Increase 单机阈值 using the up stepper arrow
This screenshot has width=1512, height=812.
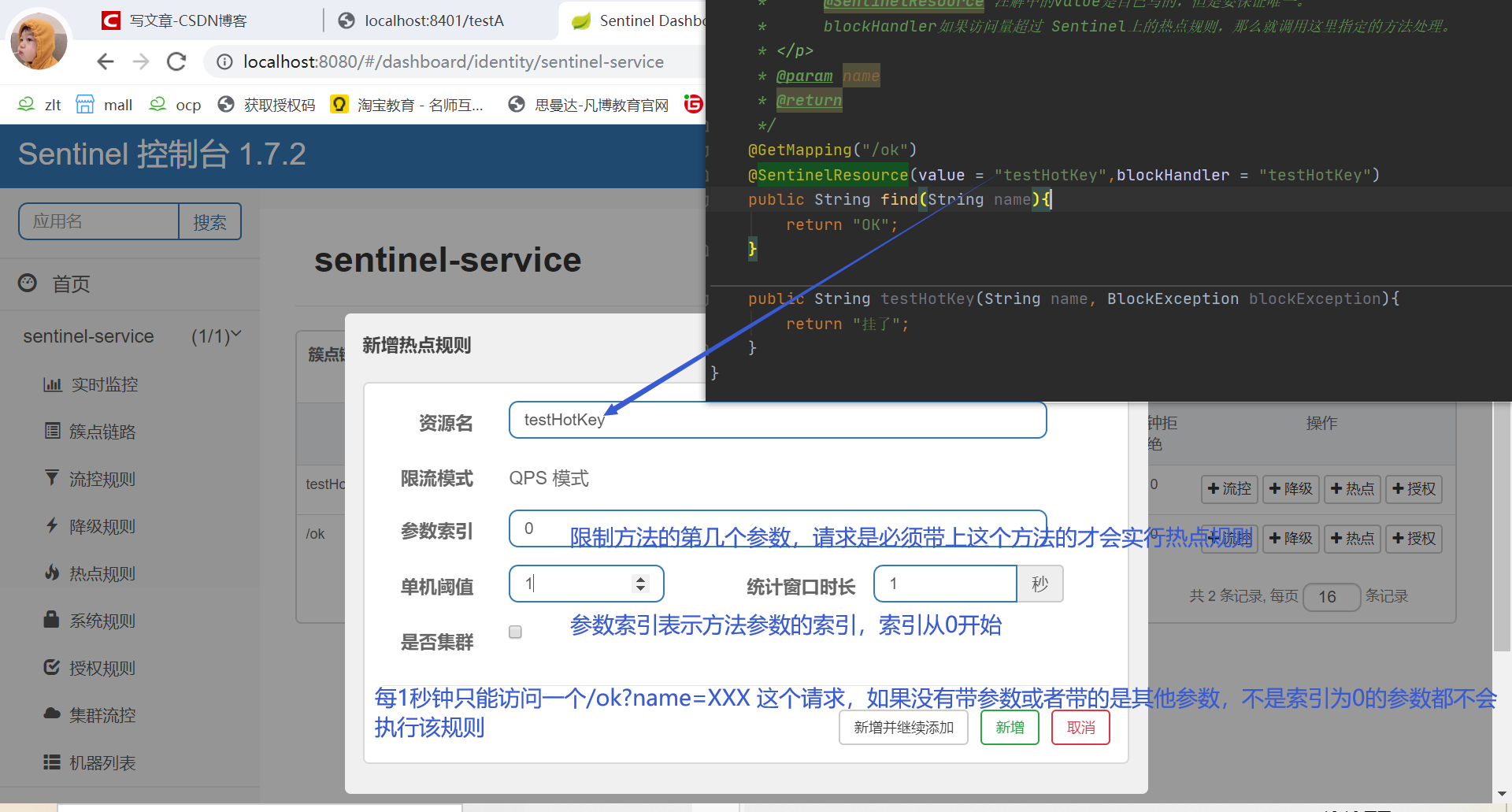click(640, 577)
